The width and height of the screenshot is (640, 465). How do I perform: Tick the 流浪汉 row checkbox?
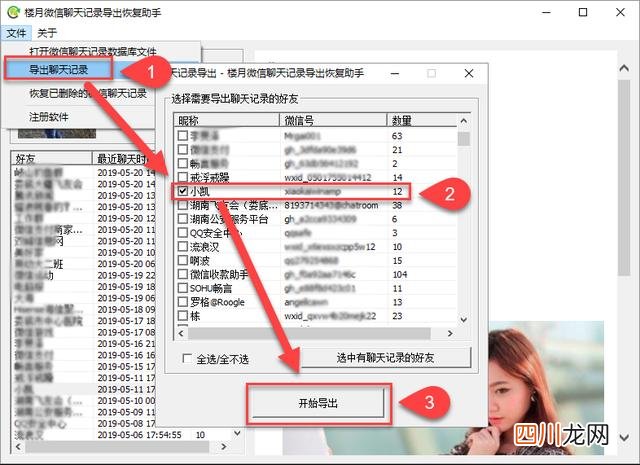[x=183, y=246]
